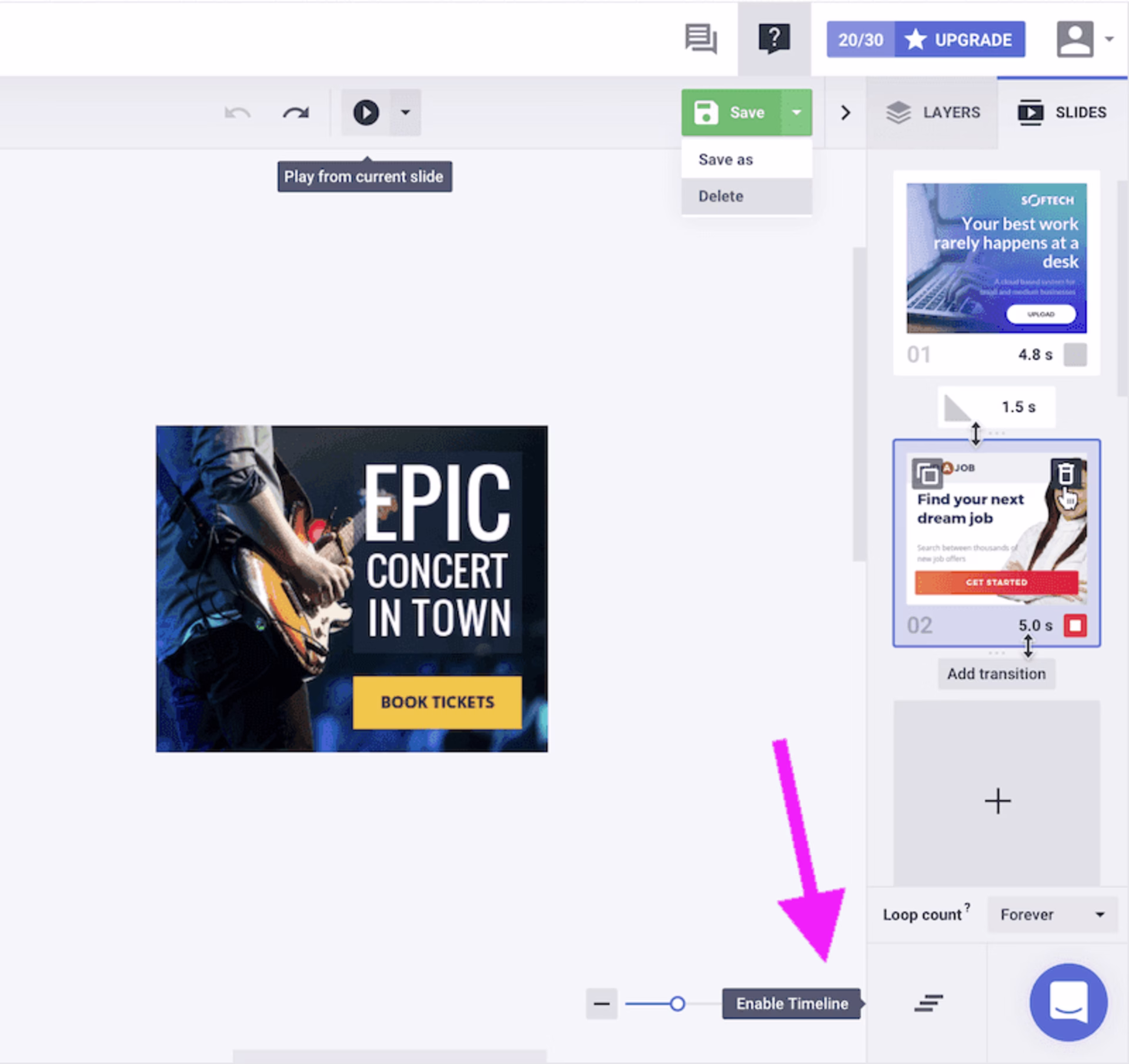Open the live chat support bubble
The width and height of the screenshot is (1129, 1064).
pyautogui.click(x=1068, y=1002)
